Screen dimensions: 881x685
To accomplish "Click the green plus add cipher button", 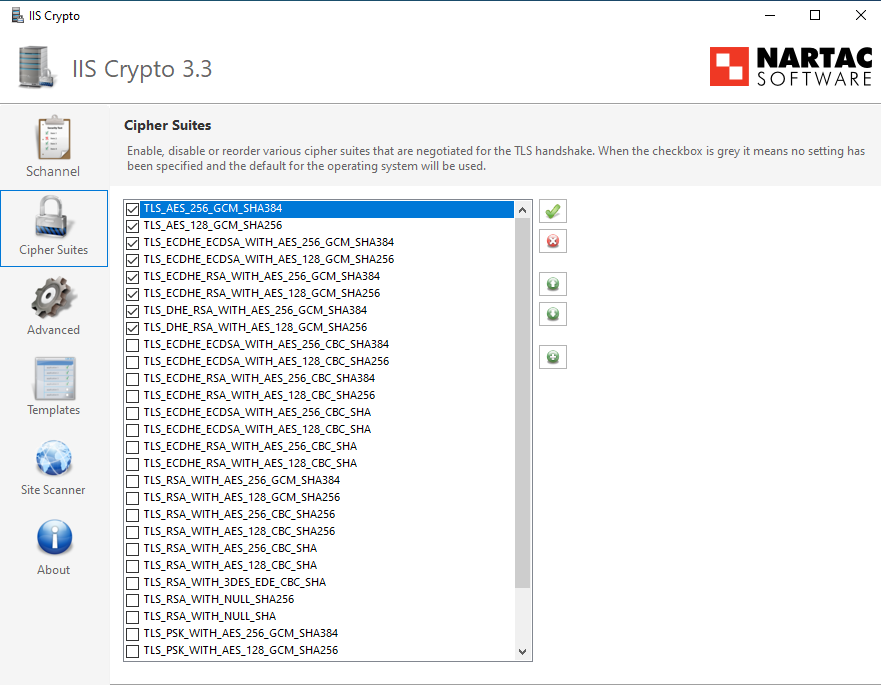I will (x=552, y=357).
